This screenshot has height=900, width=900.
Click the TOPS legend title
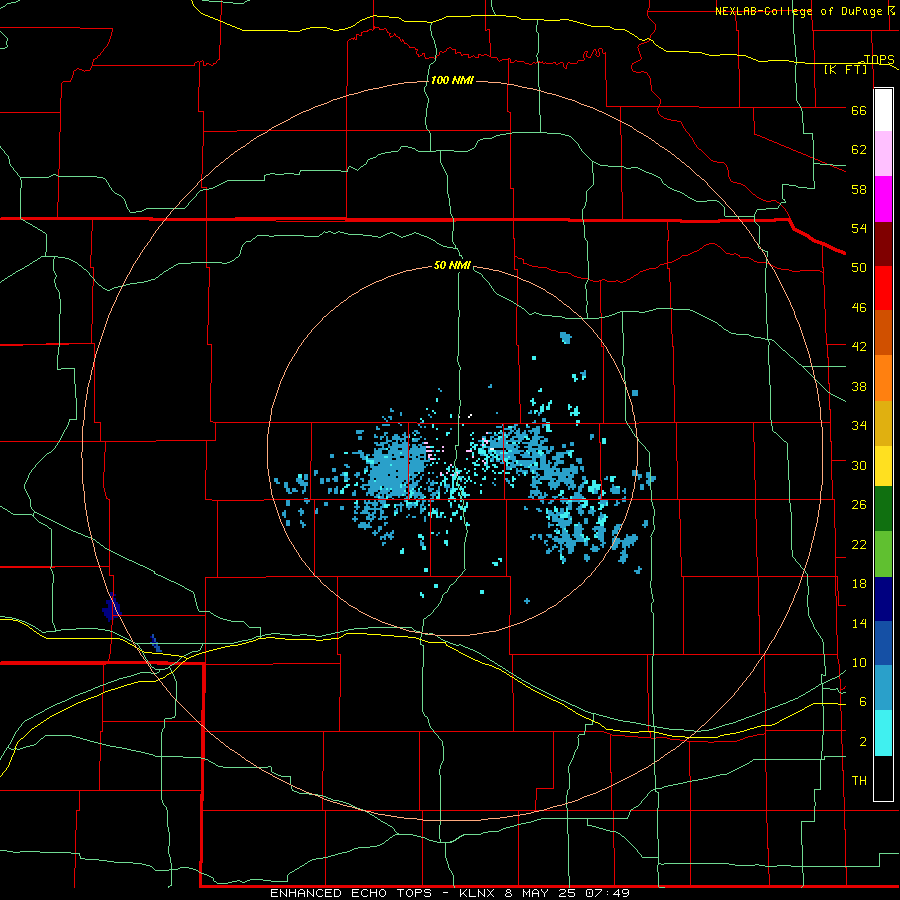(879, 59)
